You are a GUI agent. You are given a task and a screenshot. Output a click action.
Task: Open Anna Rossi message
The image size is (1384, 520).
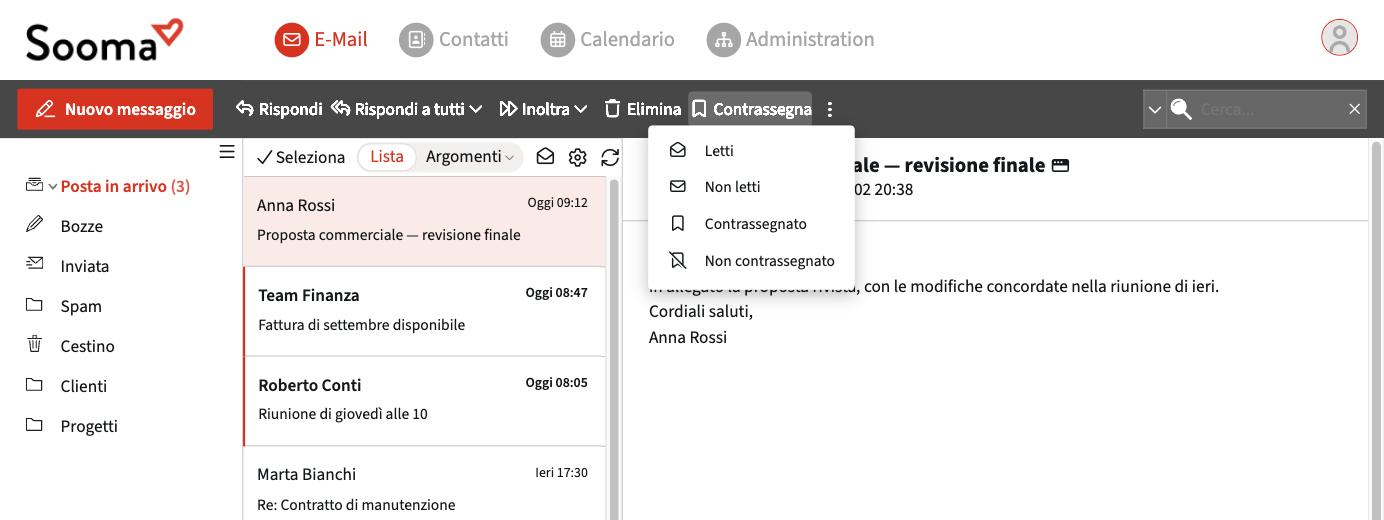pyautogui.click(x=424, y=221)
